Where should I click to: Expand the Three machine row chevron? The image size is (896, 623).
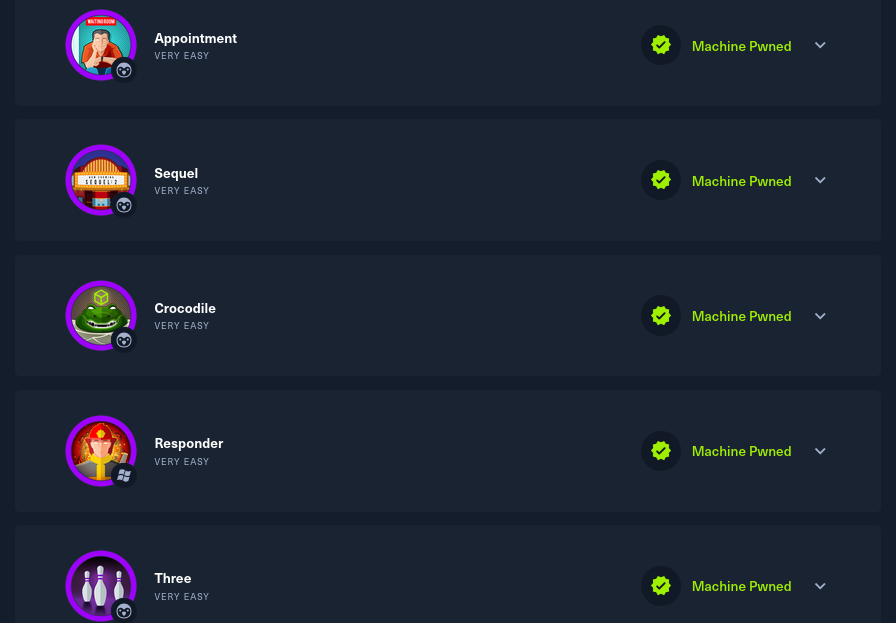[x=820, y=586]
